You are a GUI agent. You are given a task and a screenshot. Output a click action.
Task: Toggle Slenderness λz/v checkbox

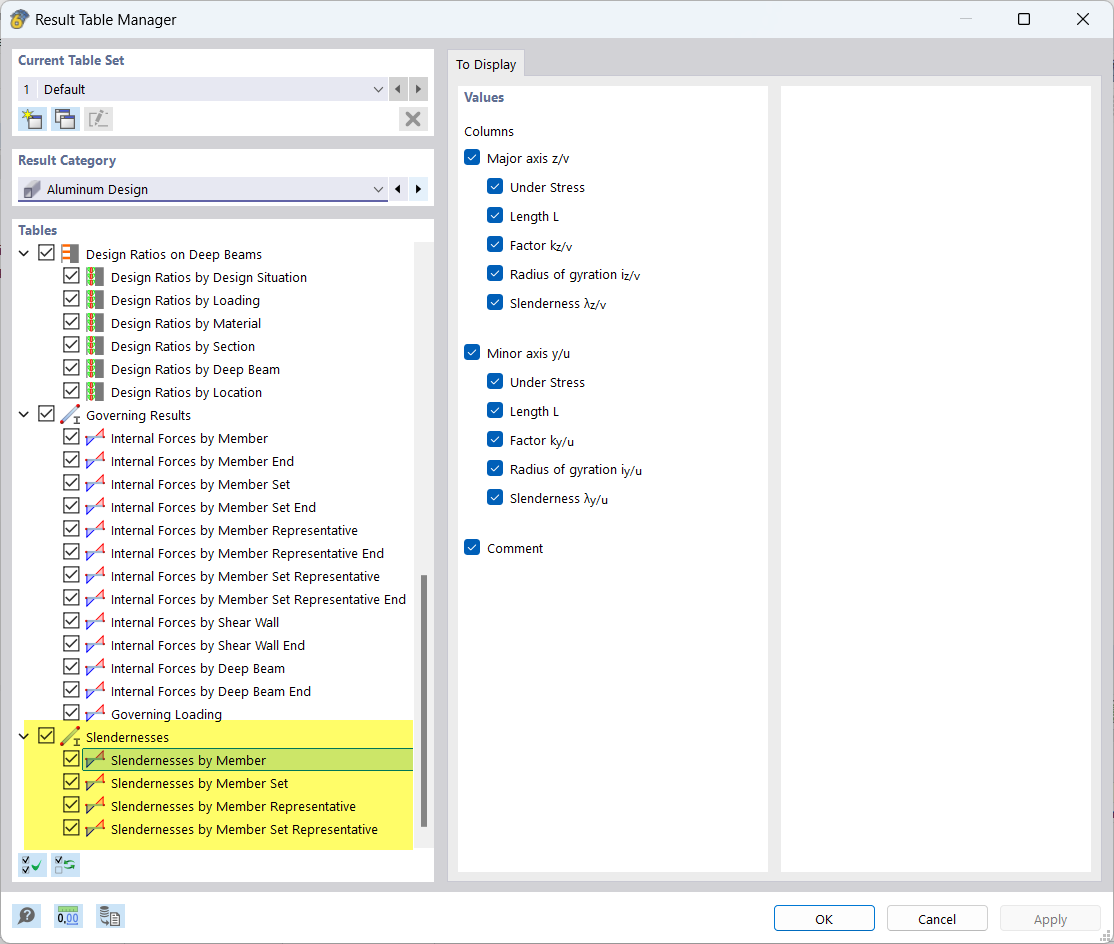pyautogui.click(x=495, y=303)
